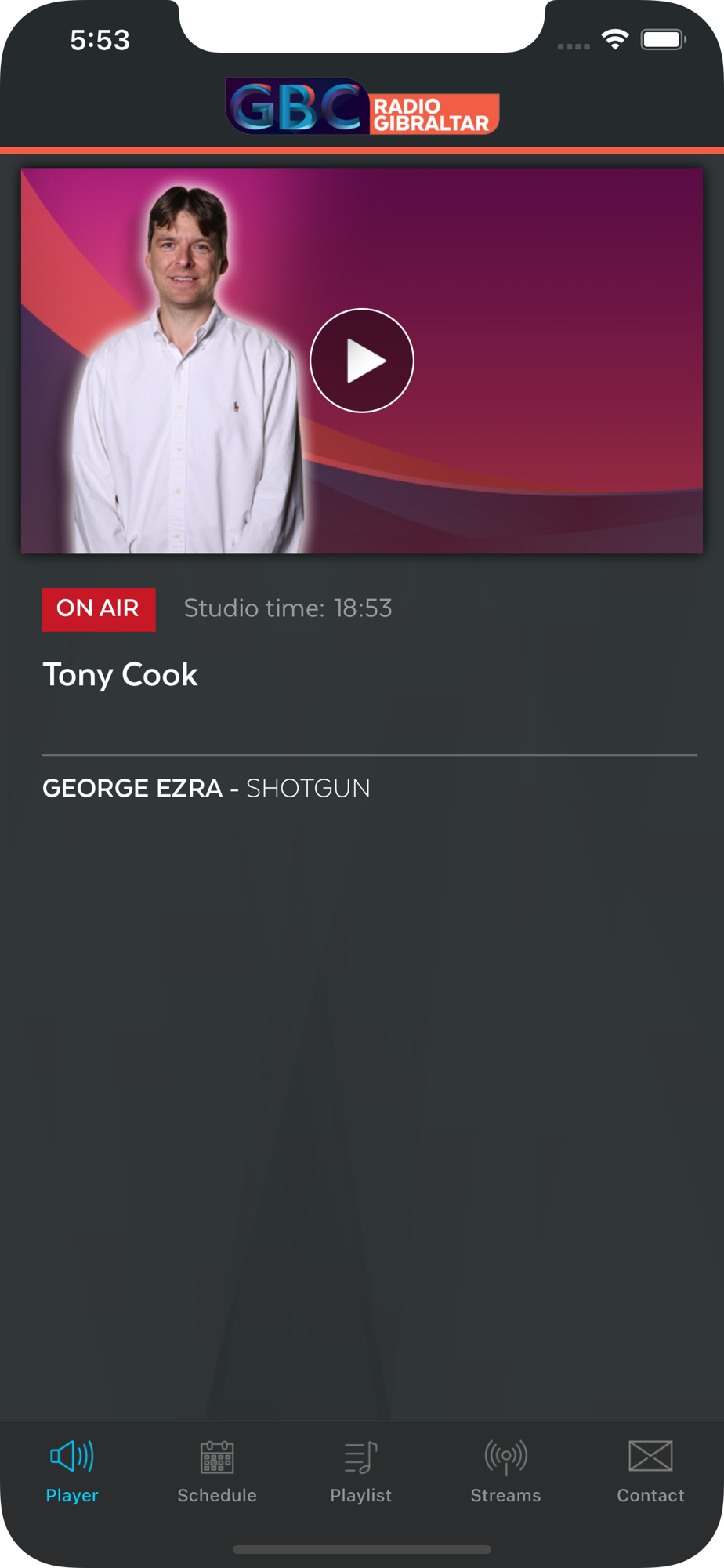Select the Contact tab label
Viewport: 724px width, 1568px height.
(x=650, y=1495)
